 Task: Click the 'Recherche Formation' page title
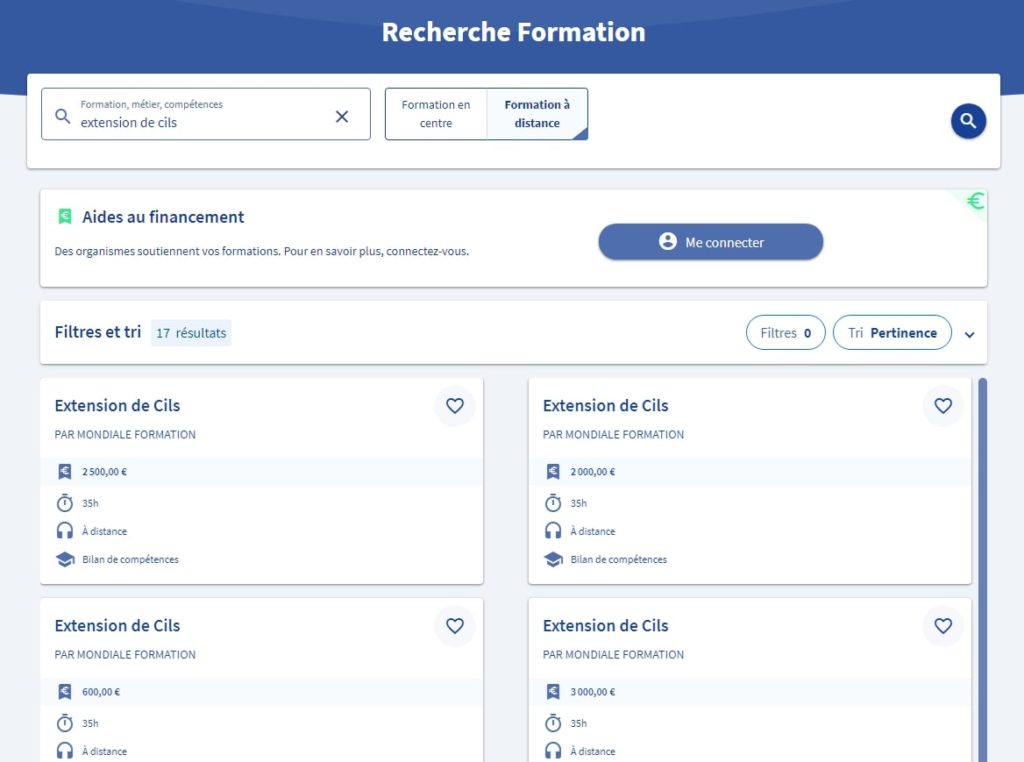click(x=513, y=32)
